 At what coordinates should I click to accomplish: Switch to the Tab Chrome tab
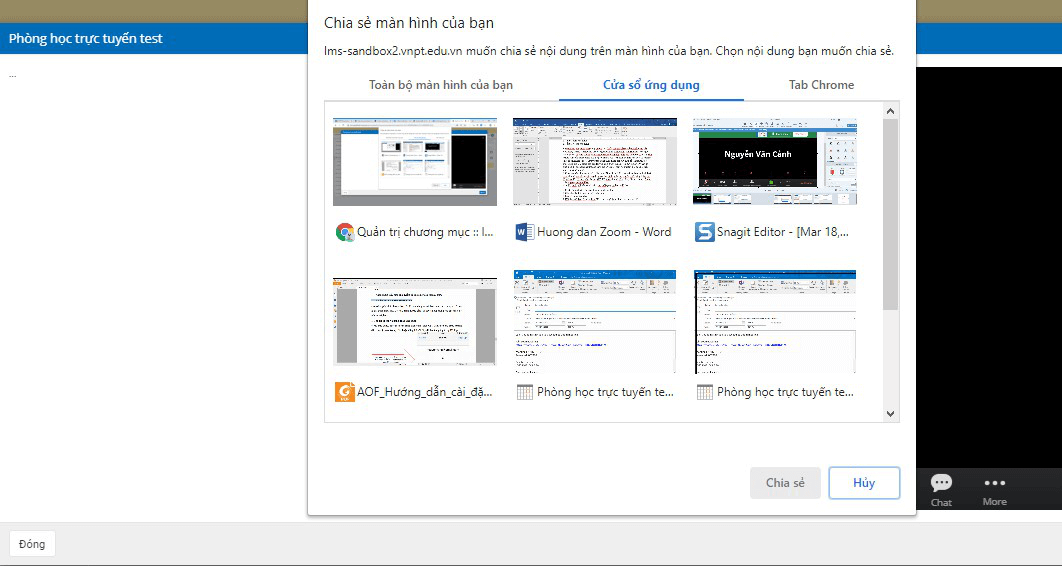pyautogui.click(x=821, y=85)
